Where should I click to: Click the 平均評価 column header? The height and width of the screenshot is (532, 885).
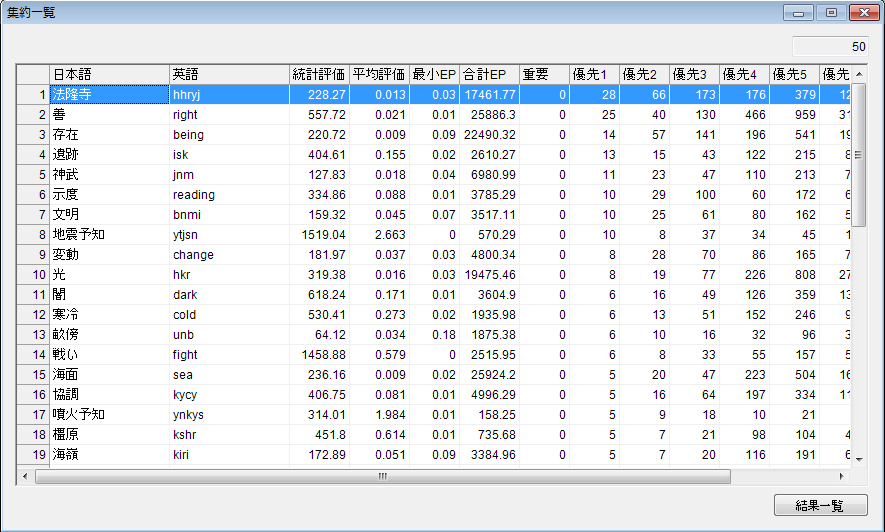(x=379, y=74)
